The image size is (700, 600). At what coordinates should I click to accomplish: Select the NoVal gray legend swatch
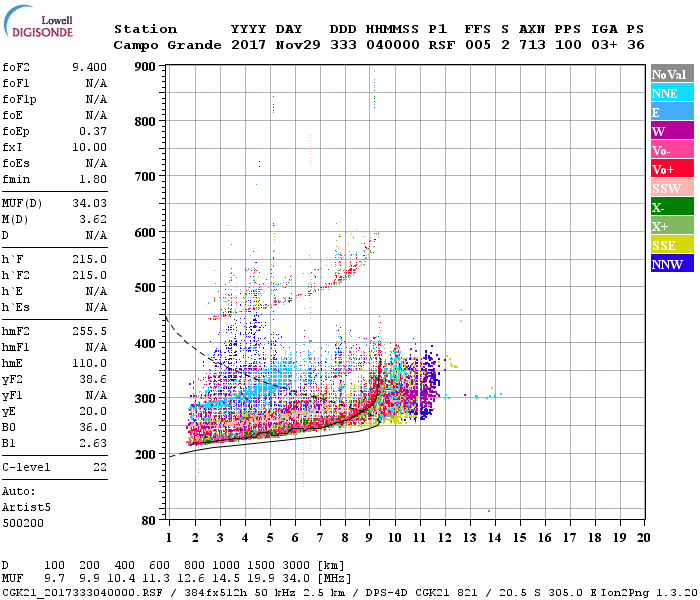pos(672,74)
